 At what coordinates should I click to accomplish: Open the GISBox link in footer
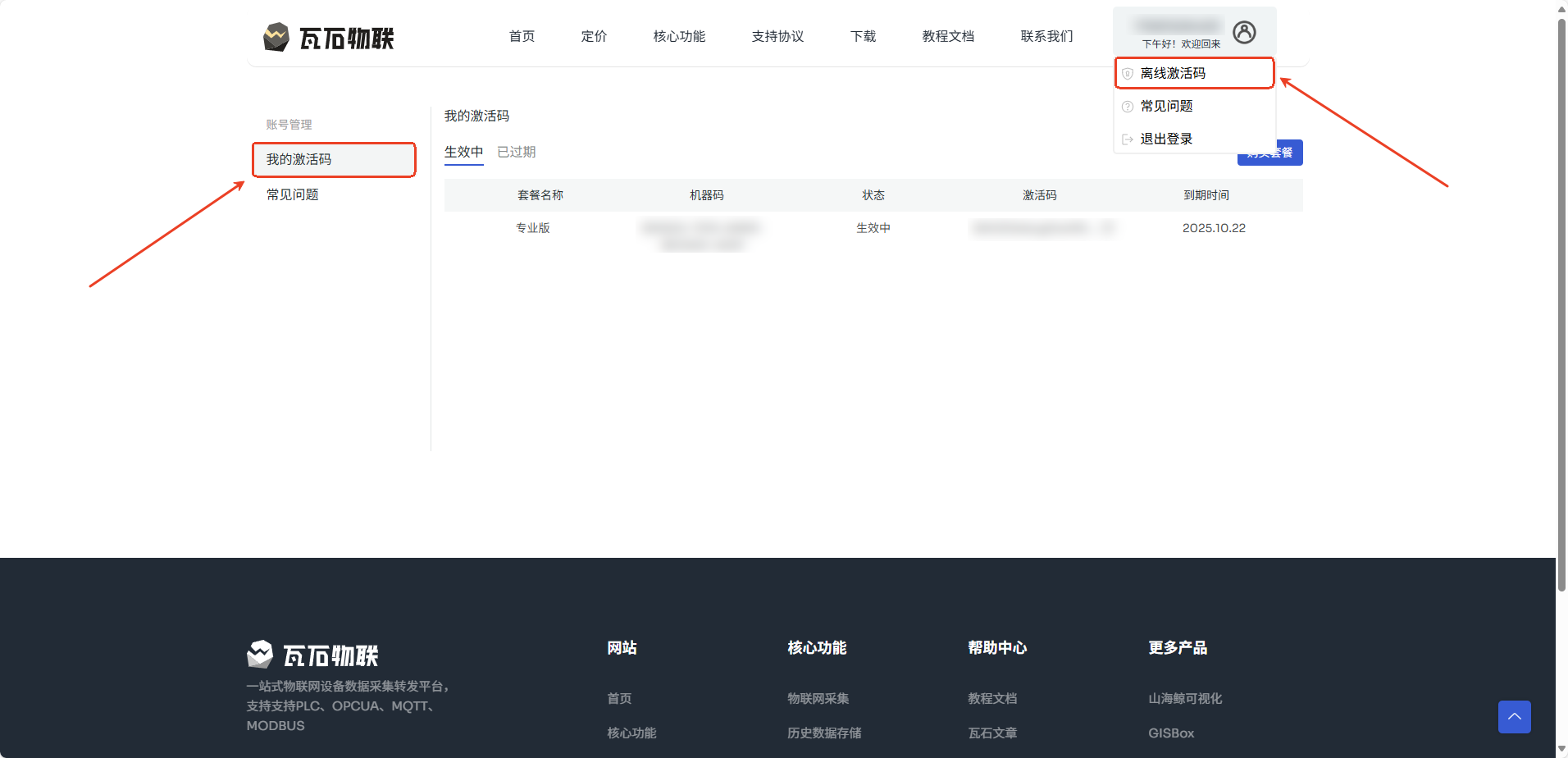click(x=1171, y=733)
